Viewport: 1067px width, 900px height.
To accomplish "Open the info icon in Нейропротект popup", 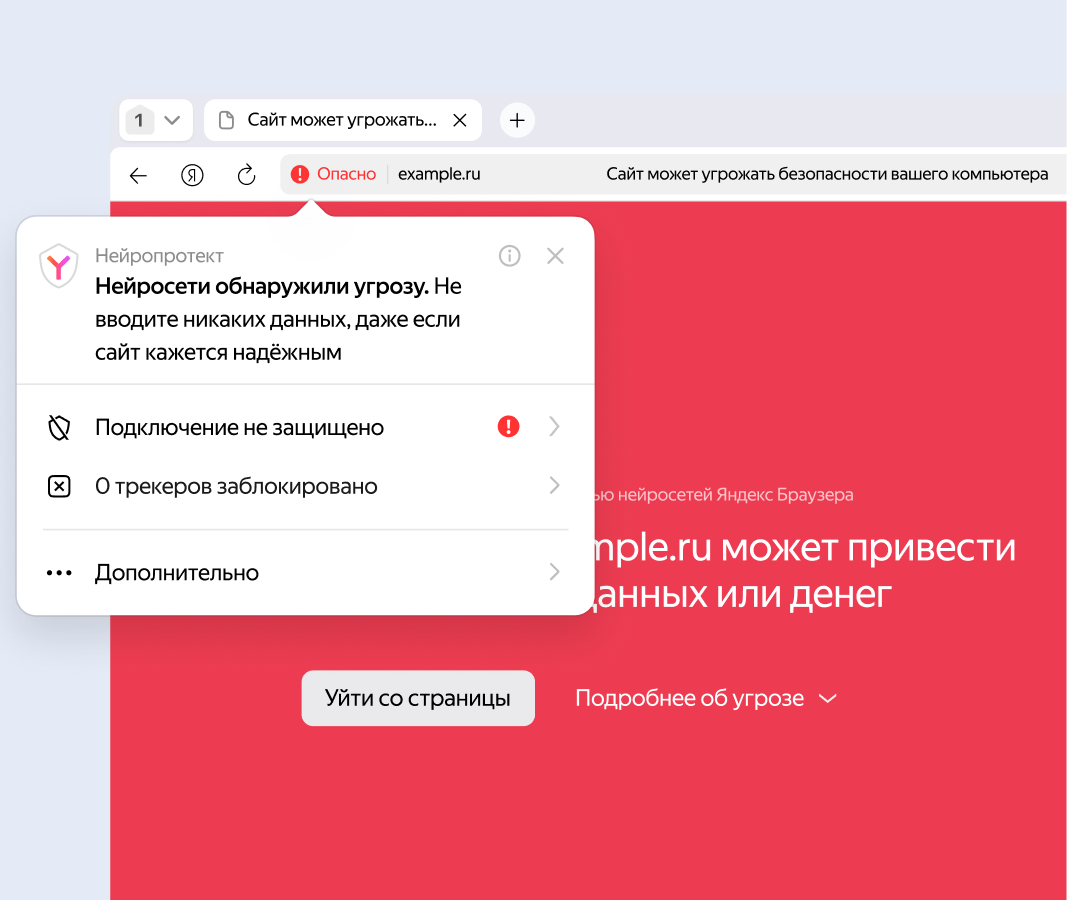I will (510, 256).
